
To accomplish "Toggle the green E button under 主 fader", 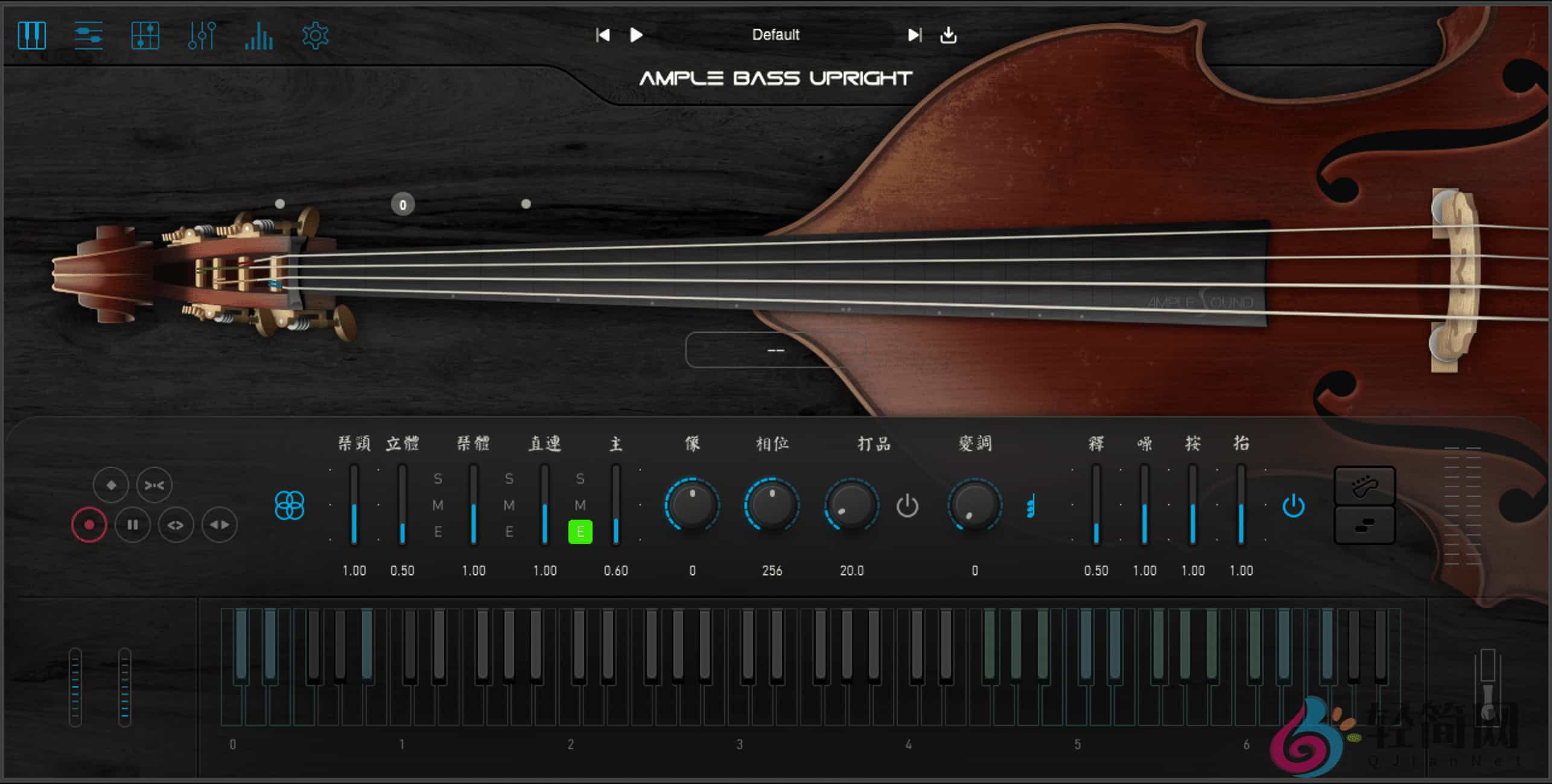I will [579, 533].
